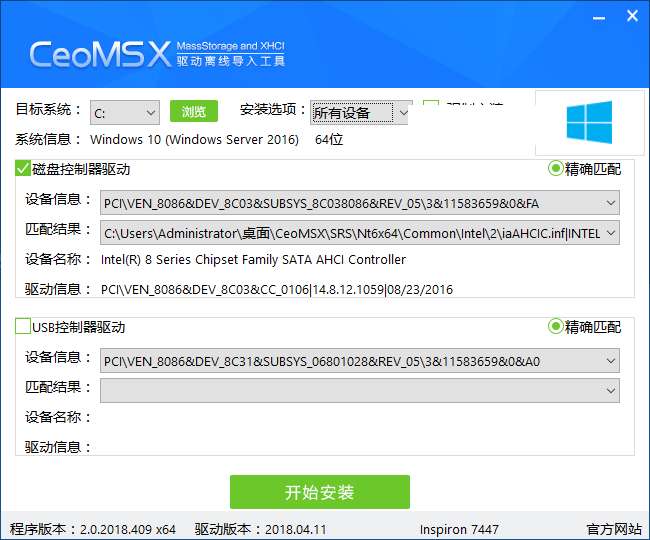Click 驱动版本 2018.04.11 text
Screen dimensions: 650x540
tap(261, 529)
